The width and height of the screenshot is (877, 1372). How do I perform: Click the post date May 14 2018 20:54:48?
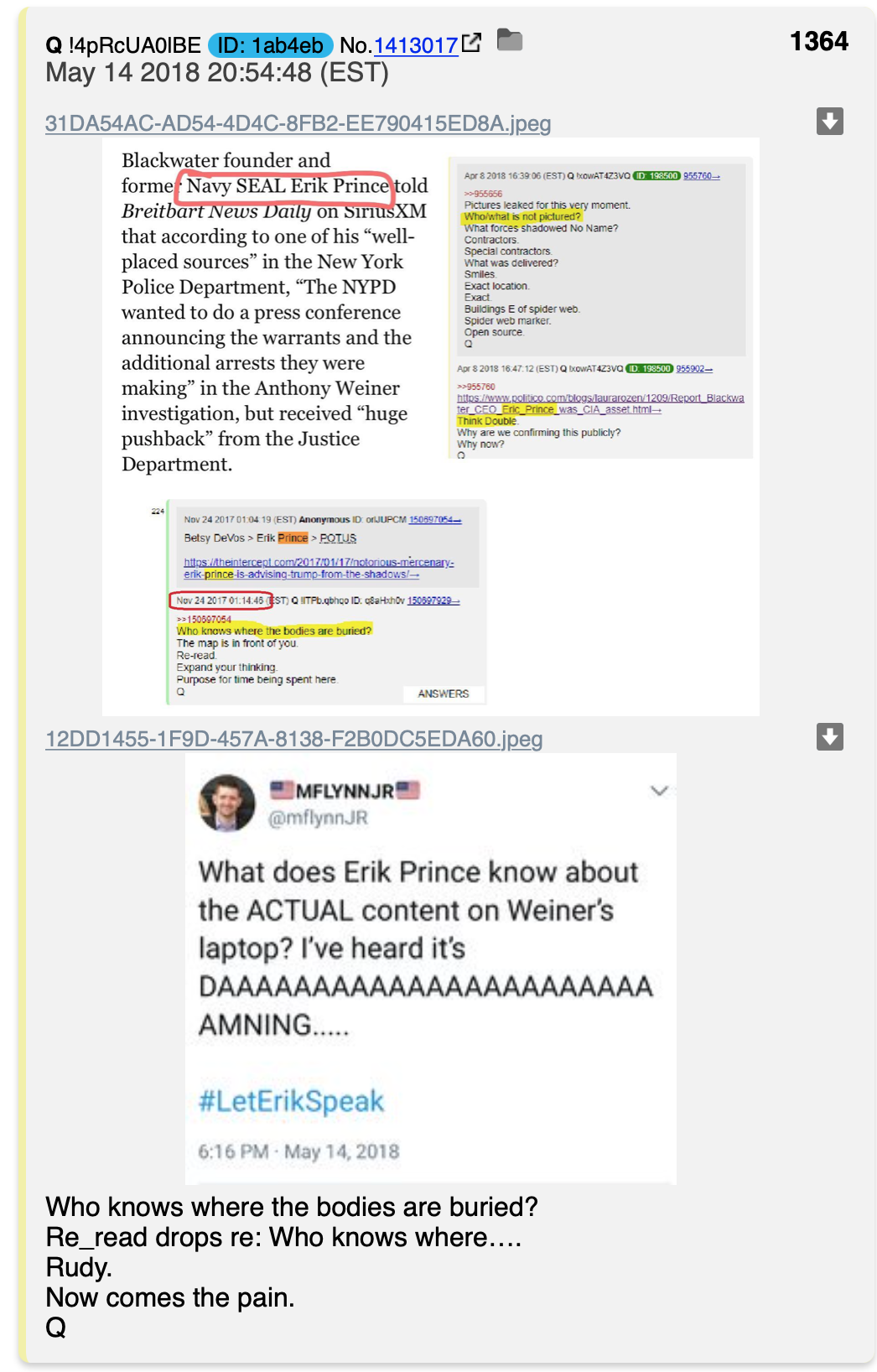point(217,73)
